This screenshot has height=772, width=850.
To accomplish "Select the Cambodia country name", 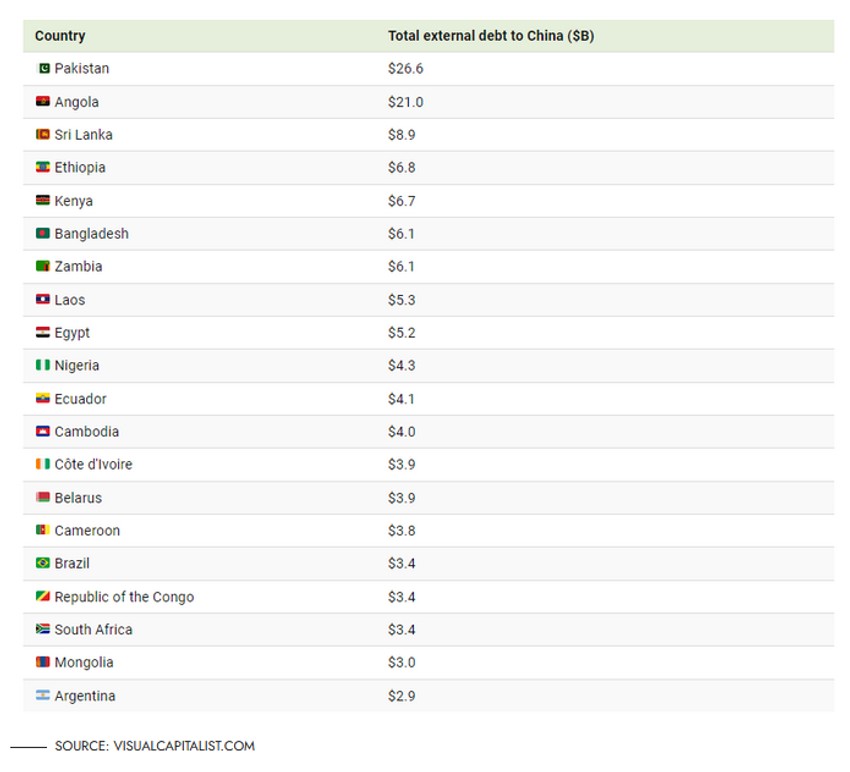I will 86,431.
